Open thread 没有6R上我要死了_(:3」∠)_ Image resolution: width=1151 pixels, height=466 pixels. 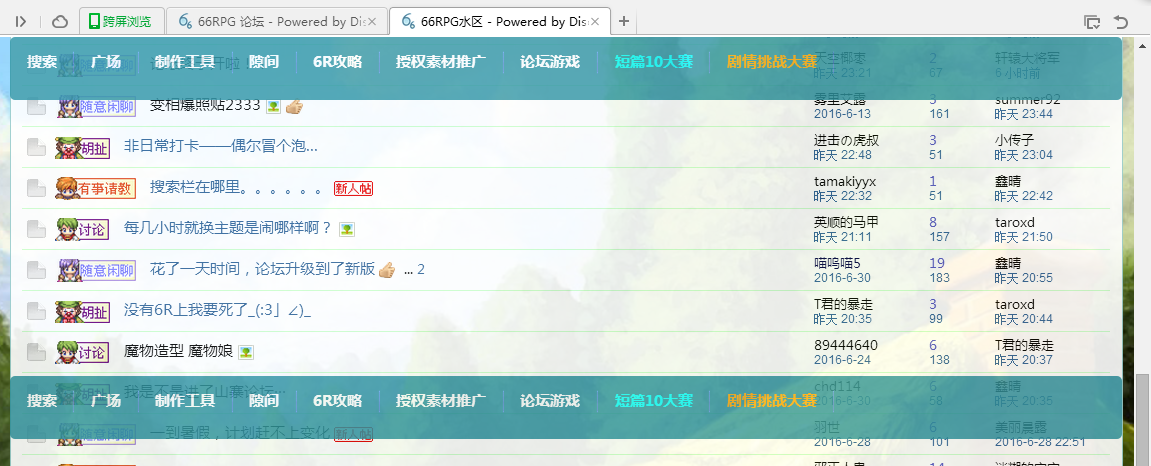(x=217, y=310)
